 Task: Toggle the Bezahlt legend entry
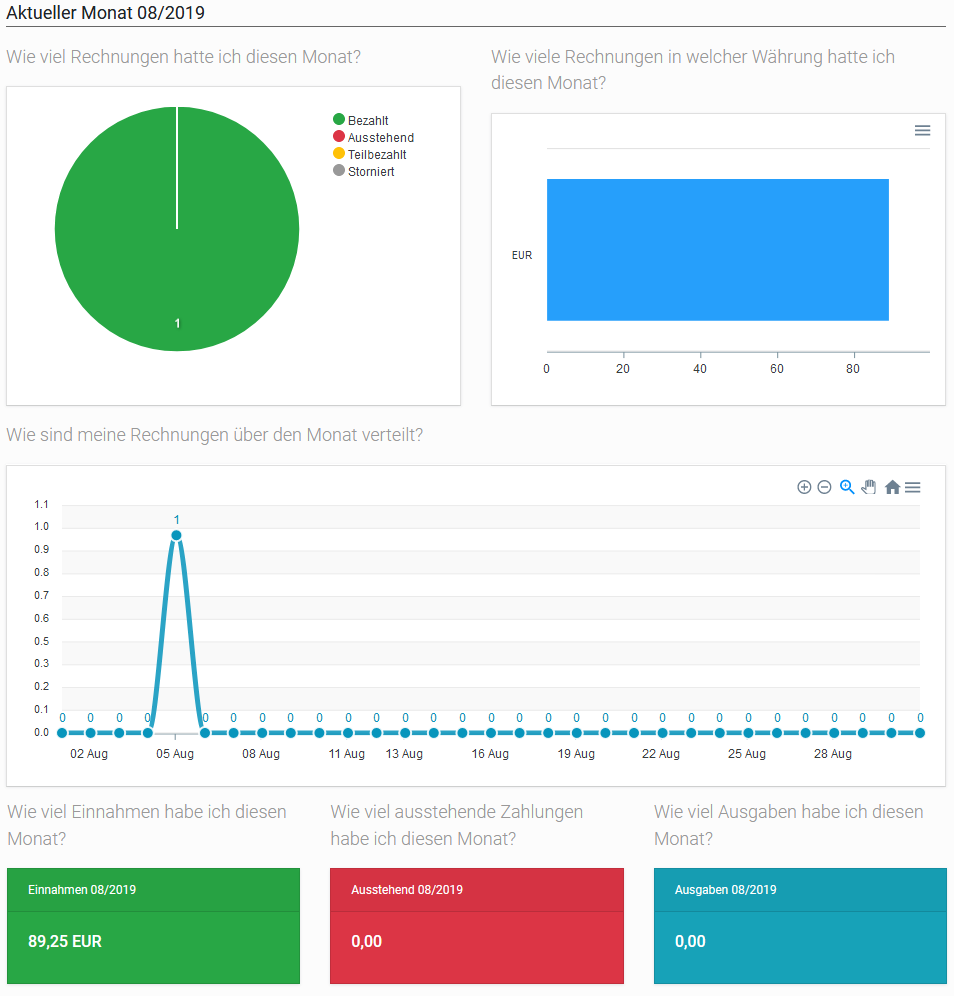tap(361, 120)
